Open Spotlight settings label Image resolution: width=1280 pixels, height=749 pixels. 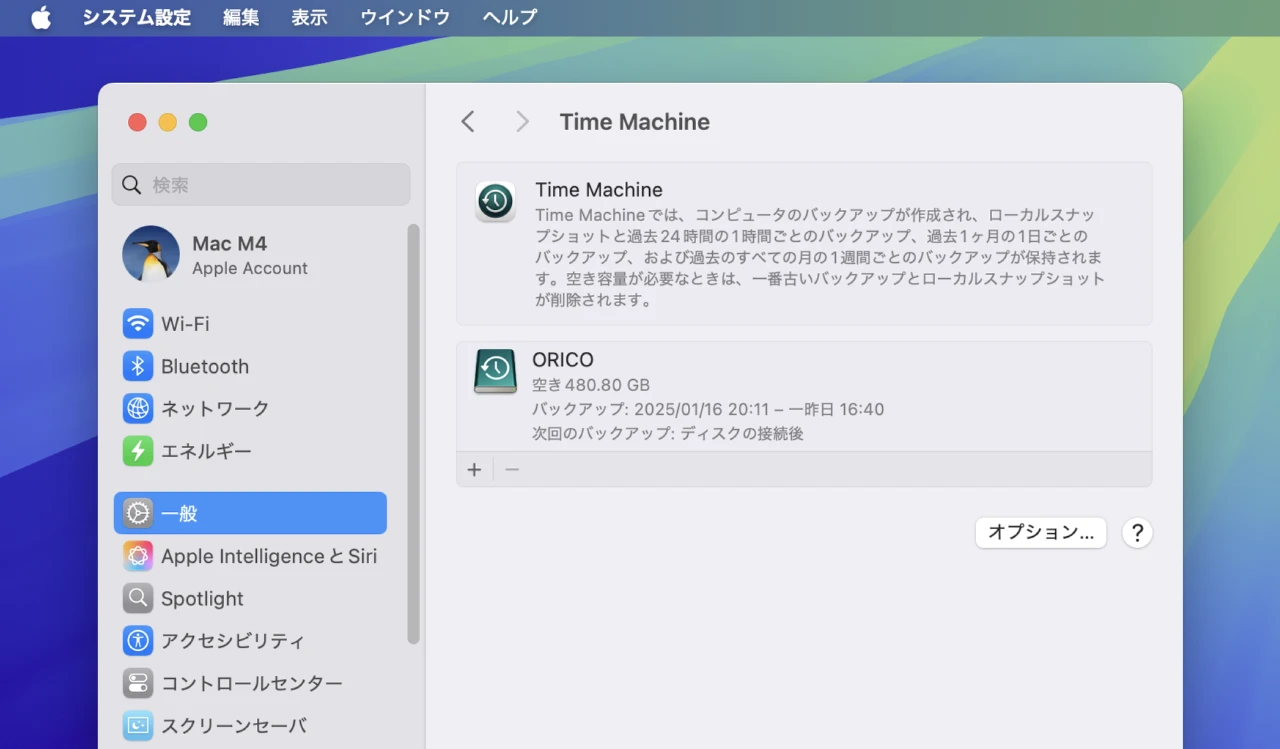click(202, 598)
